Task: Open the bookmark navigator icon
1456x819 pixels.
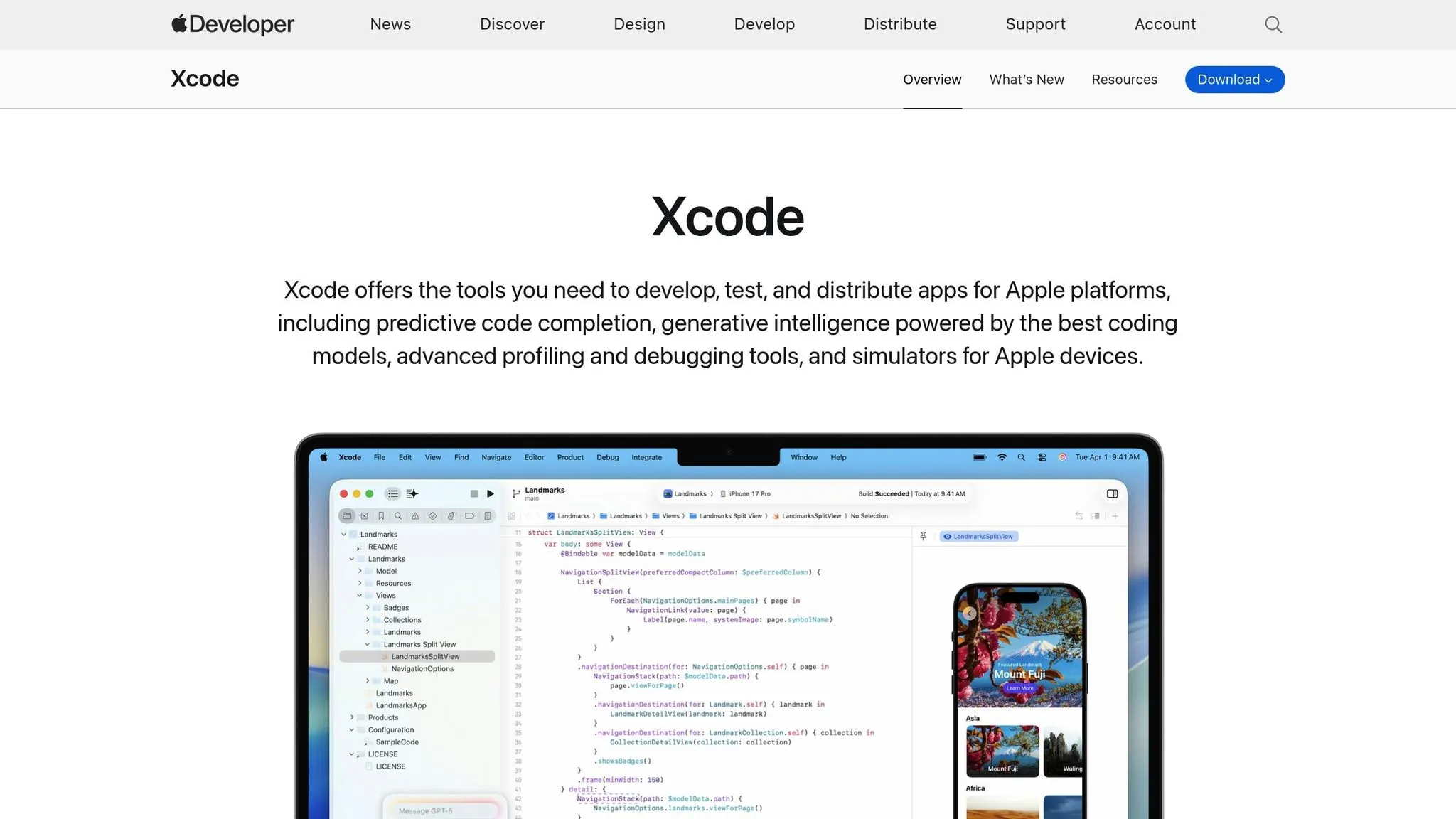Action: [x=381, y=516]
